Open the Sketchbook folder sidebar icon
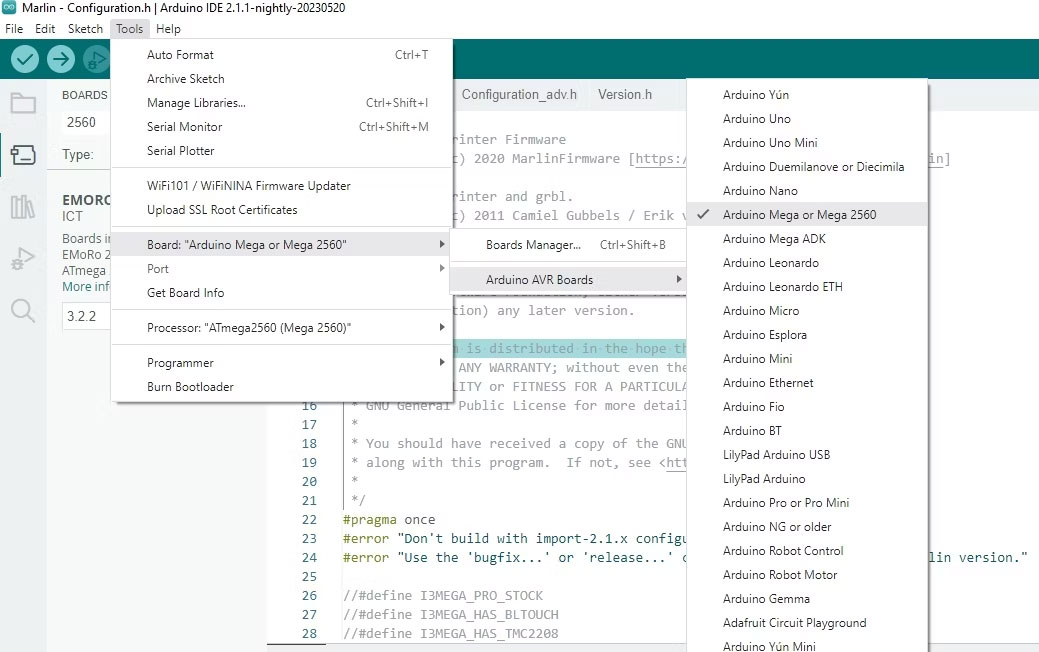Viewport: 1039px width, 652px height. [23, 103]
